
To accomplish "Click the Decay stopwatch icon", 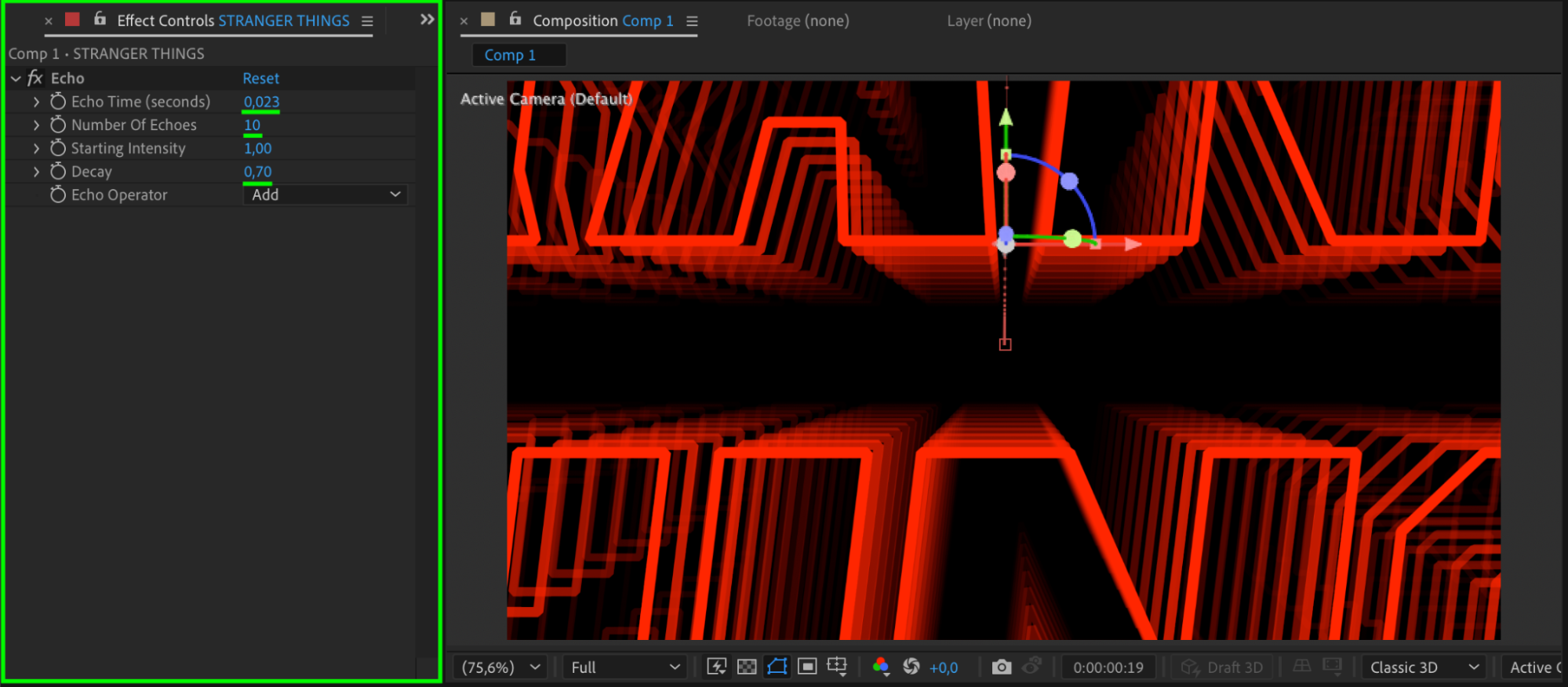I will pos(58,171).
